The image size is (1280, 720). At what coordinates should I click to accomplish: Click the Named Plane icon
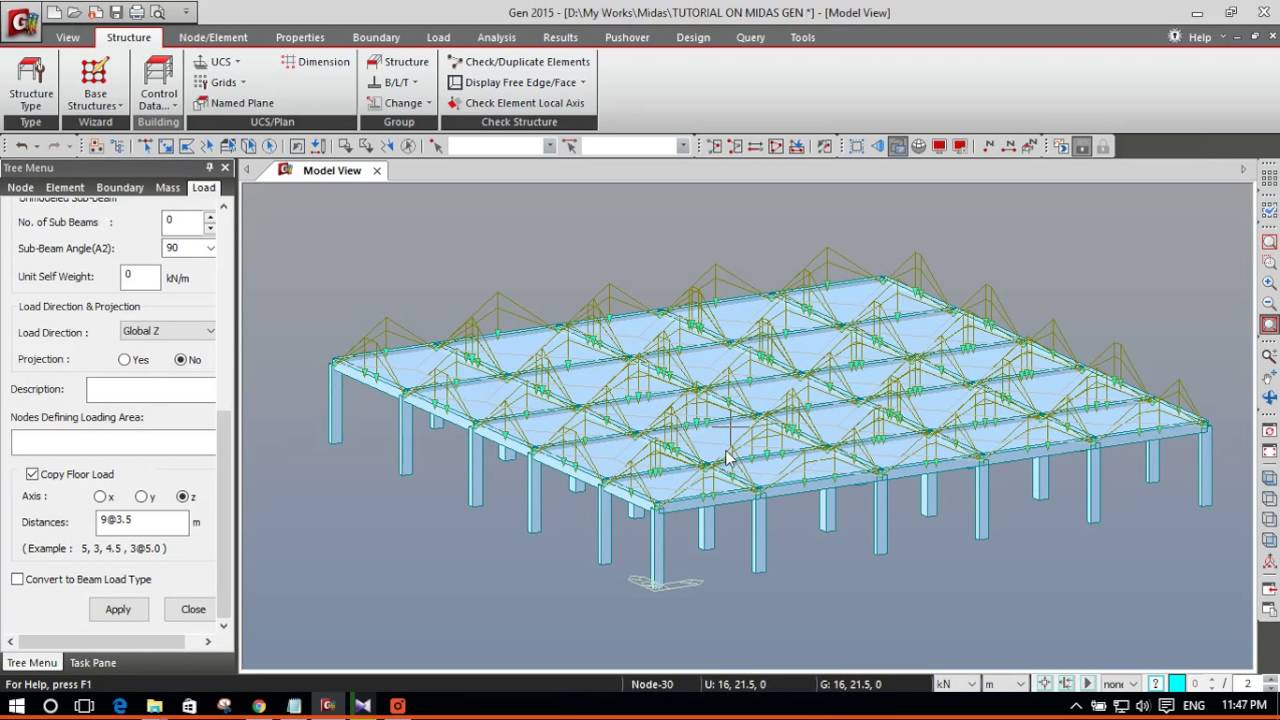click(234, 103)
